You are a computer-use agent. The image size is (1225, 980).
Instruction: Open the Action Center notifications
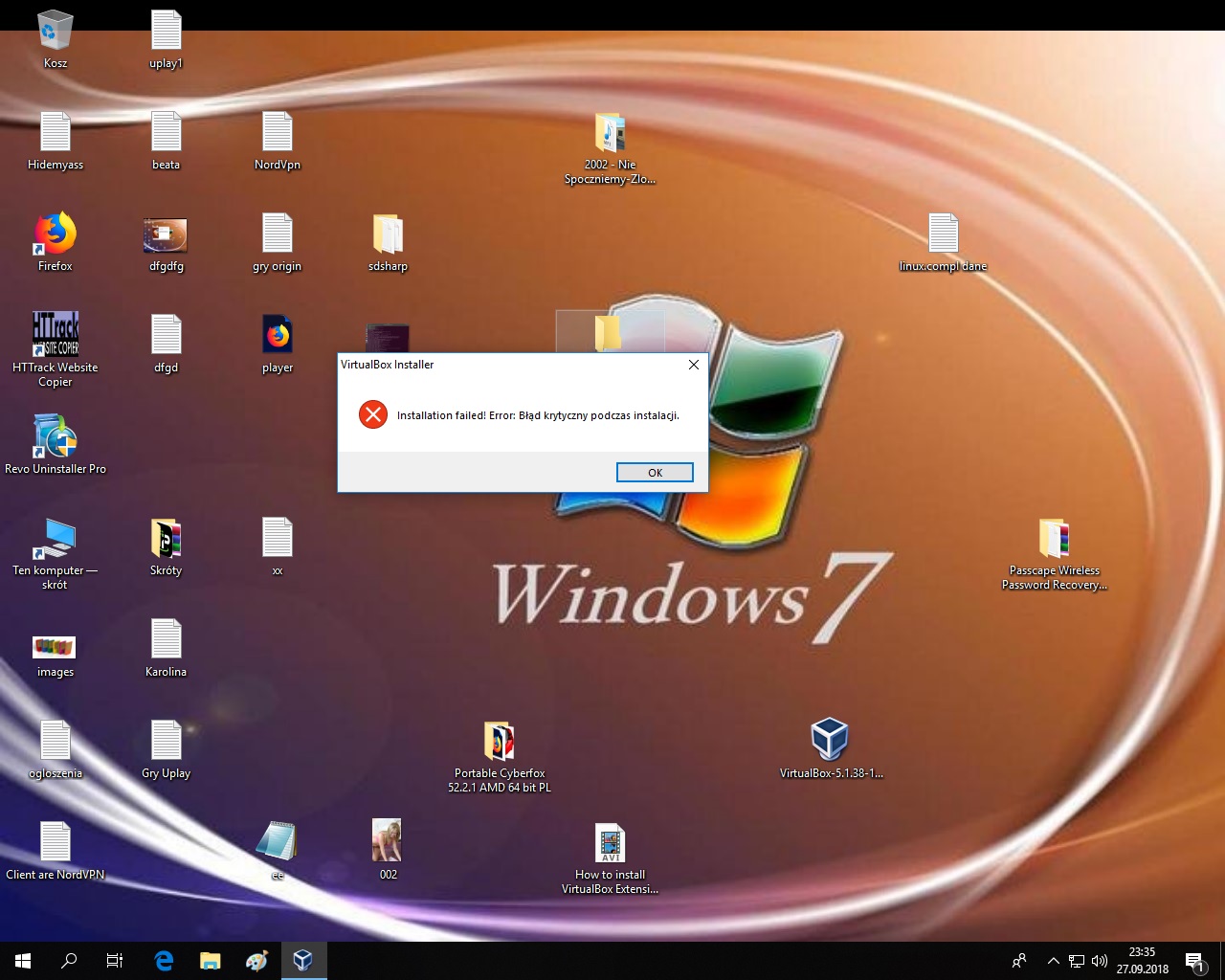(1194, 961)
